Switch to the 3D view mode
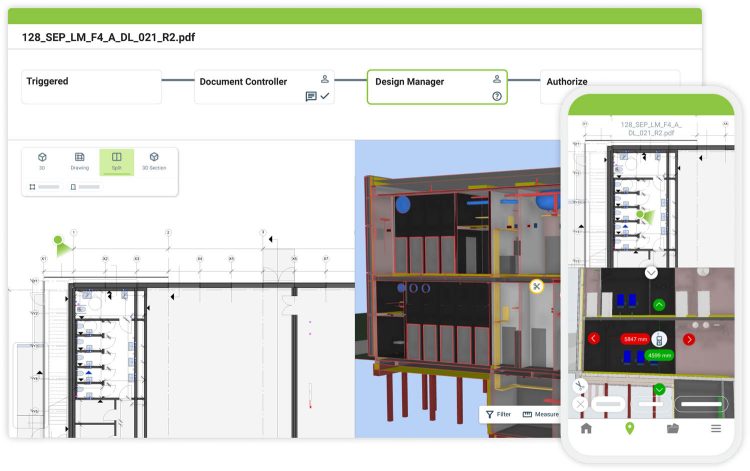Screen dimensions: 750x471 tap(42, 161)
